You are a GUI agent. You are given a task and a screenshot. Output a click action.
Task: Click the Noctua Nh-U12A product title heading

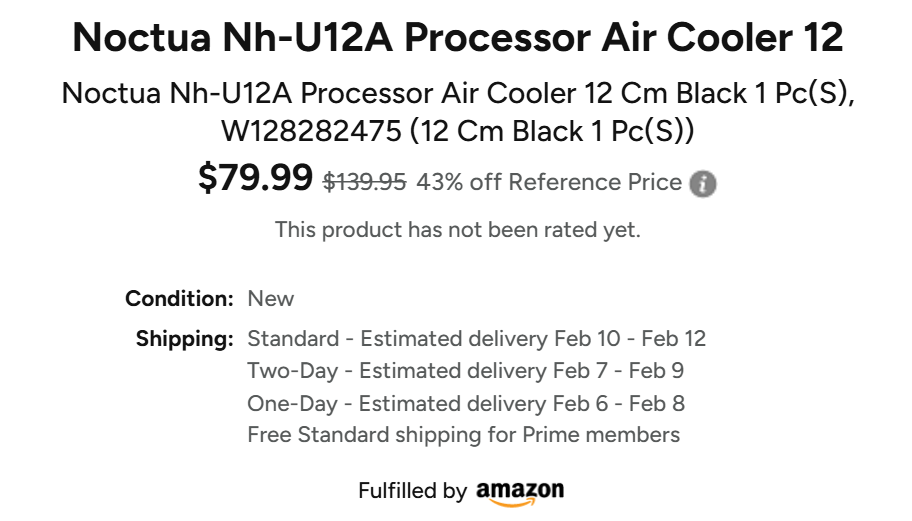(x=458, y=39)
